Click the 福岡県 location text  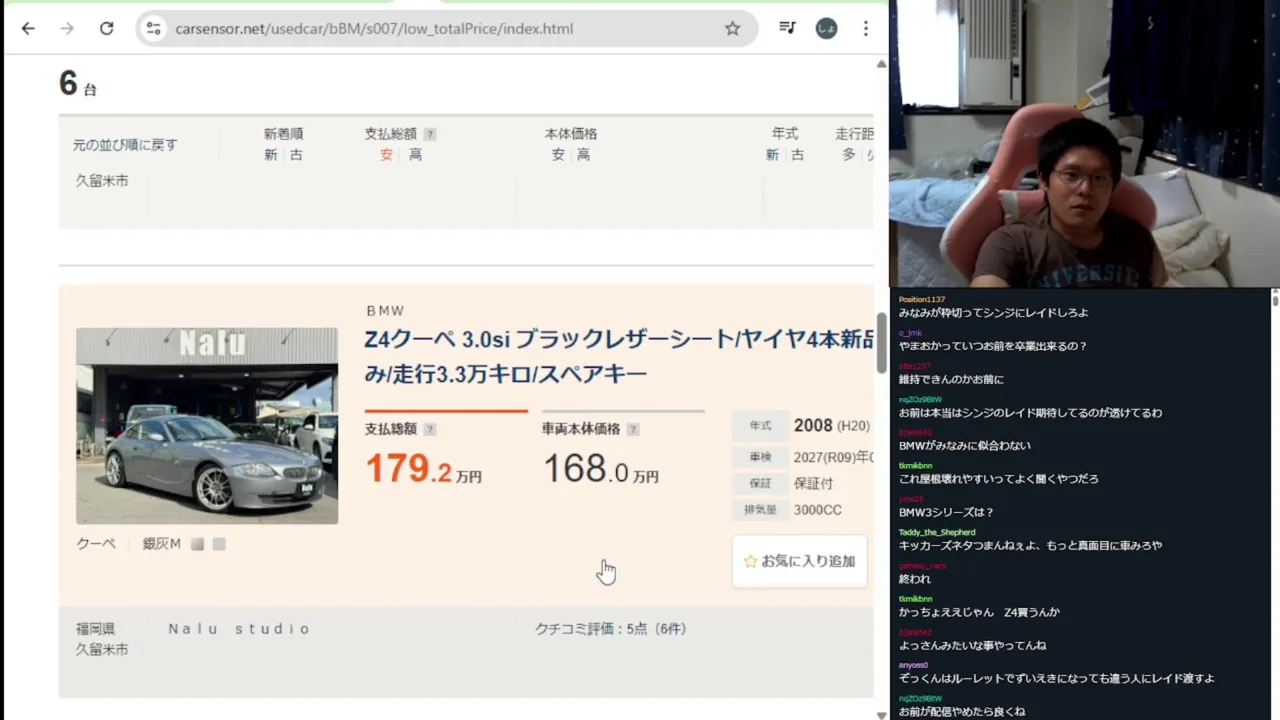pos(96,629)
